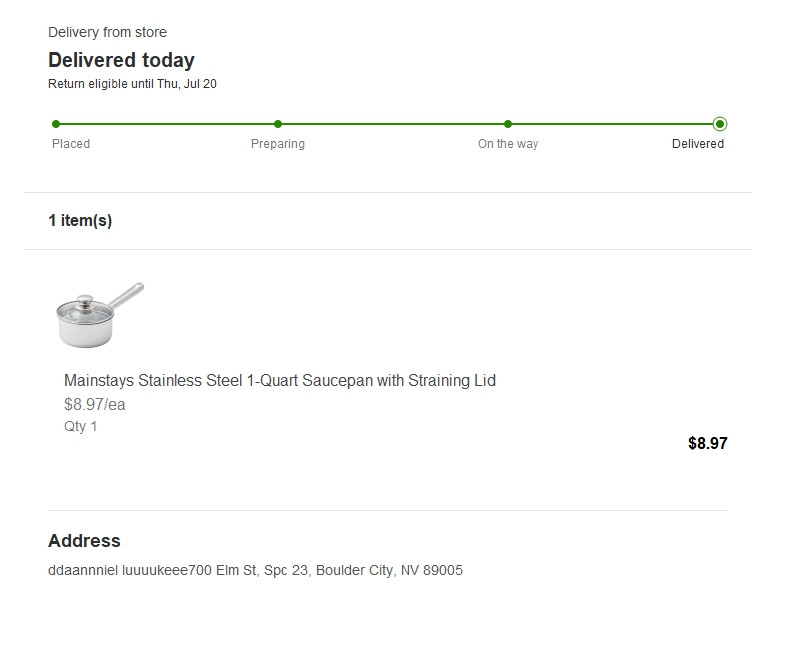The image size is (800, 646).
Task: Click the Placed step dot on tracker
Action: point(56,124)
